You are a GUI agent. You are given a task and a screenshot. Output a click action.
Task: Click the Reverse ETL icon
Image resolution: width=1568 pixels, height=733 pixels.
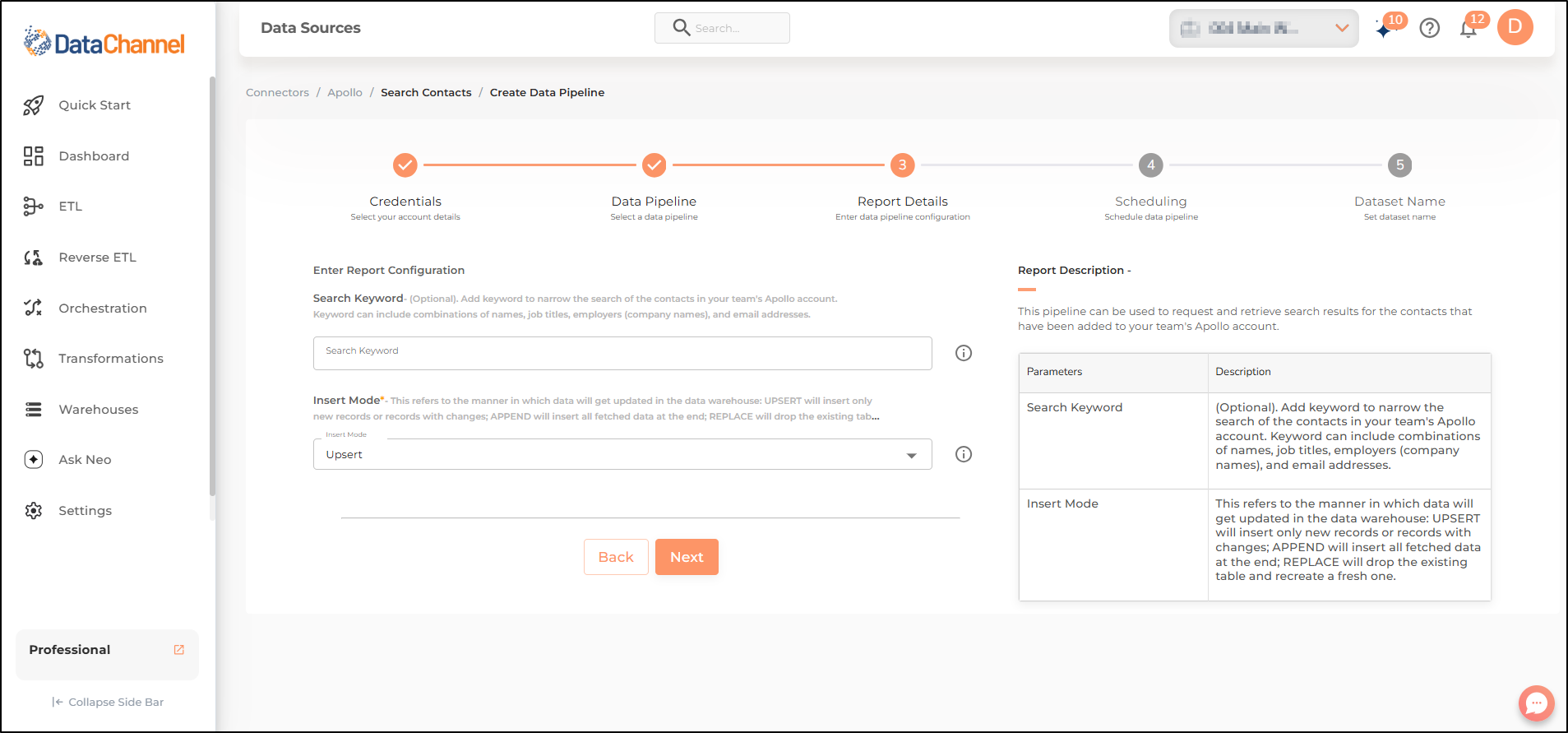click(x=33, y=257)
